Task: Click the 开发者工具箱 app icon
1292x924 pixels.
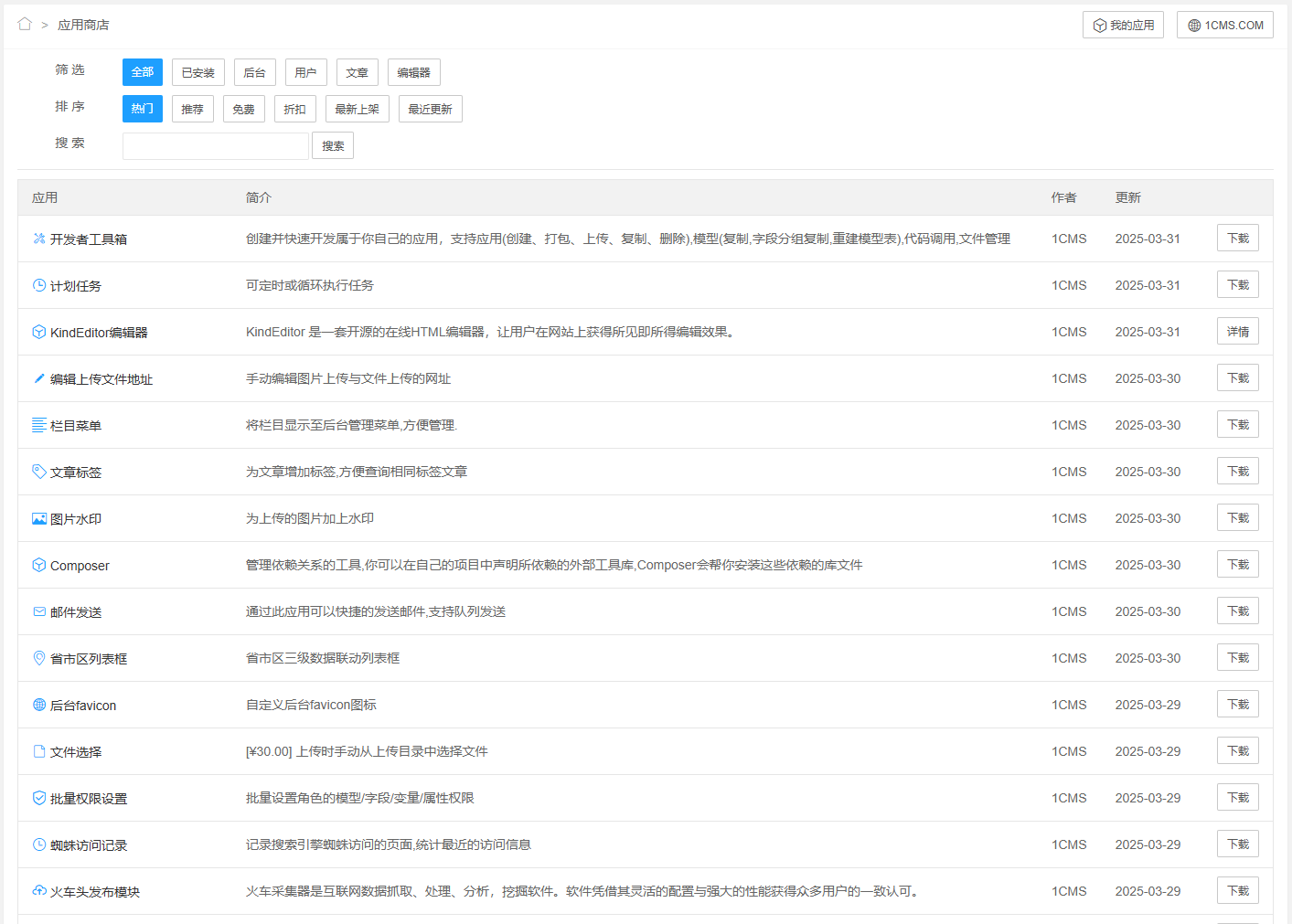Action: [39, 239]
